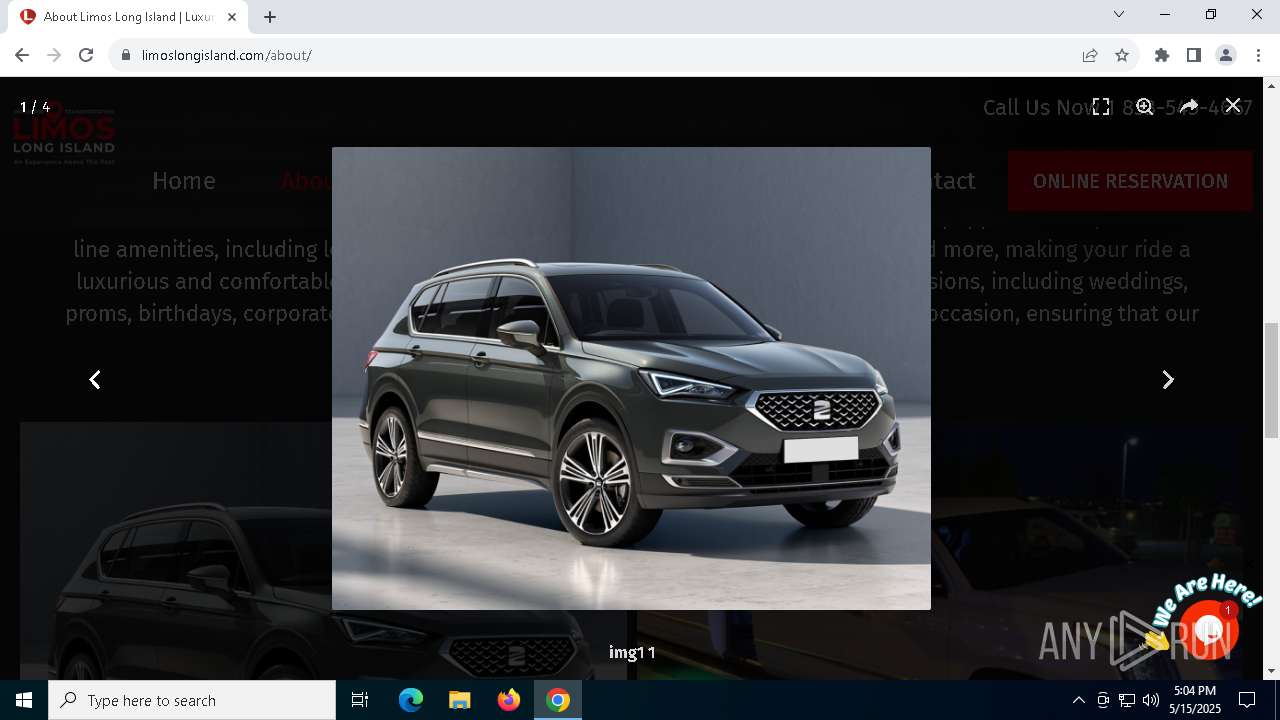
Task: Click the address bar URL
Action: (227, 55)
